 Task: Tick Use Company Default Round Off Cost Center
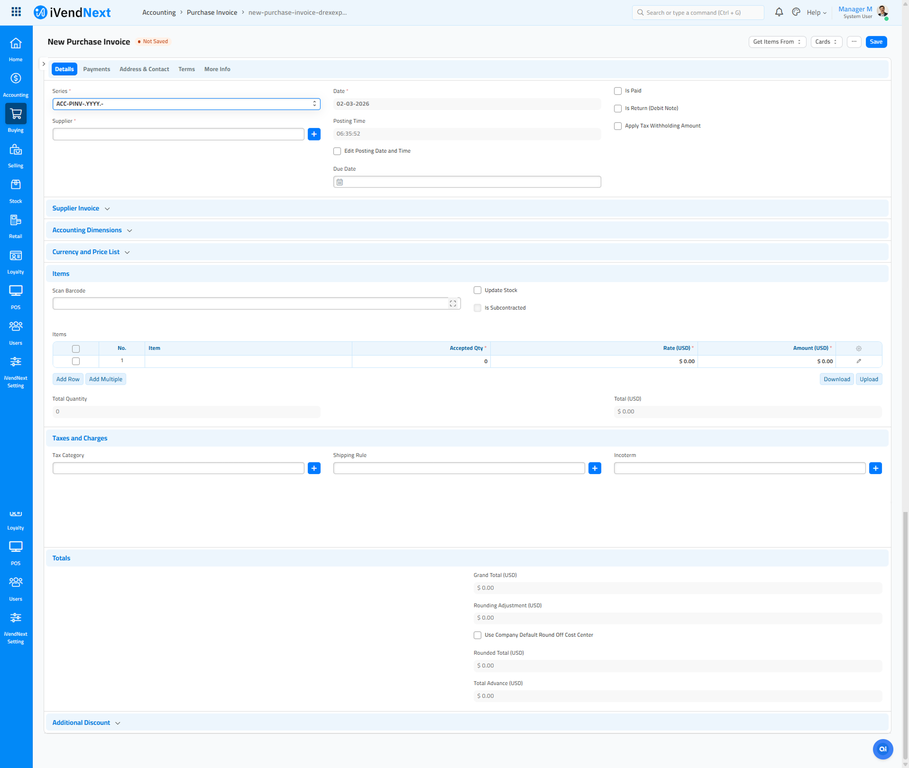477,634
